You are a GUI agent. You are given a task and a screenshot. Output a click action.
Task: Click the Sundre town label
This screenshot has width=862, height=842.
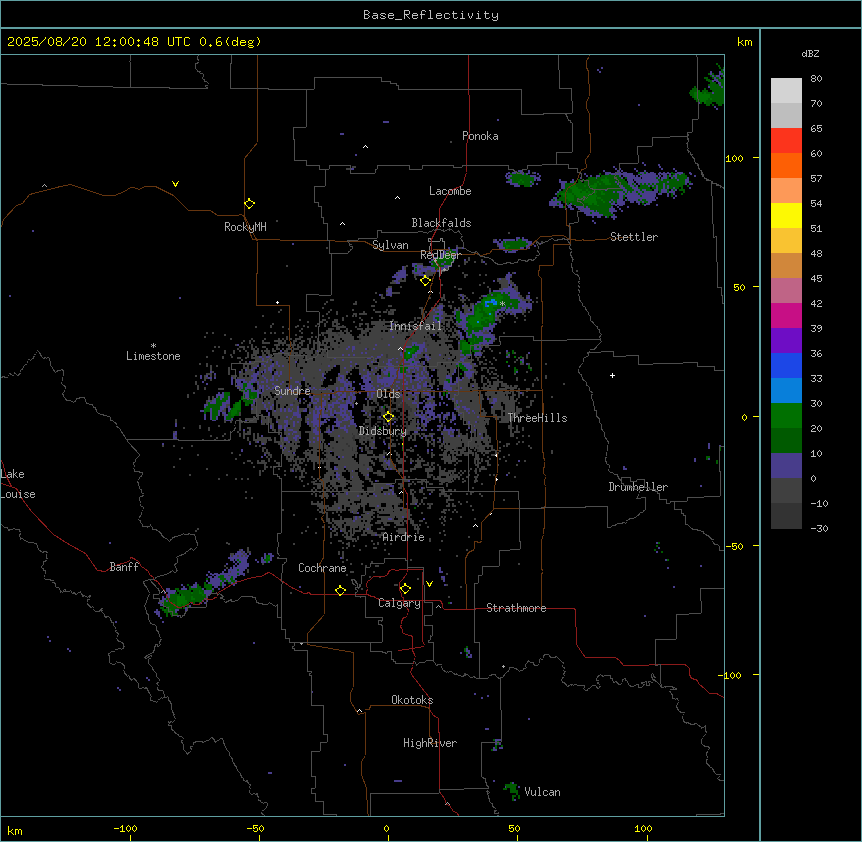point(292,391)
